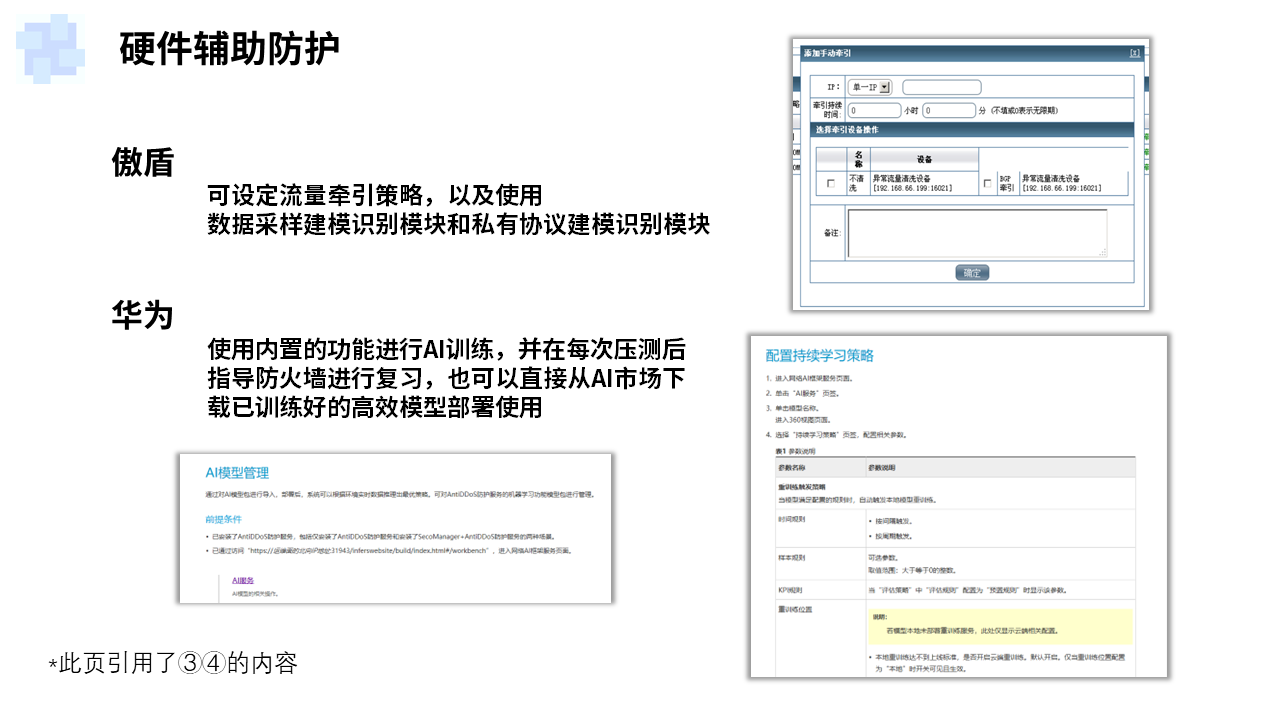Click the 配置持续学习策略 heading
Viewport: 1280px width, 720px height.
[820, 355]
